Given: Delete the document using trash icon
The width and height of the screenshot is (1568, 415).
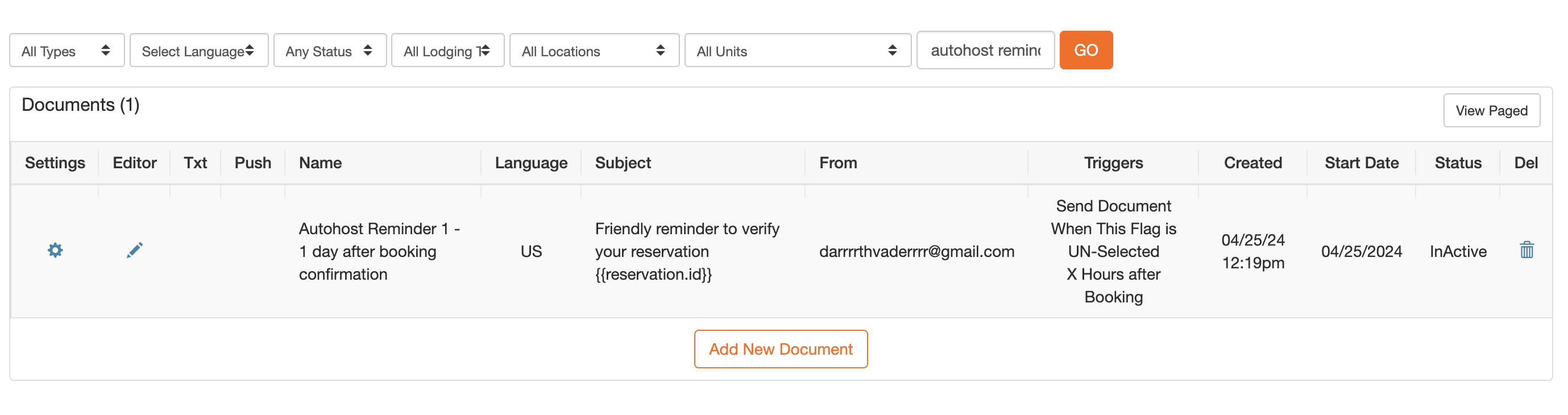Looking at the screenshot, I should [1526, 250].
